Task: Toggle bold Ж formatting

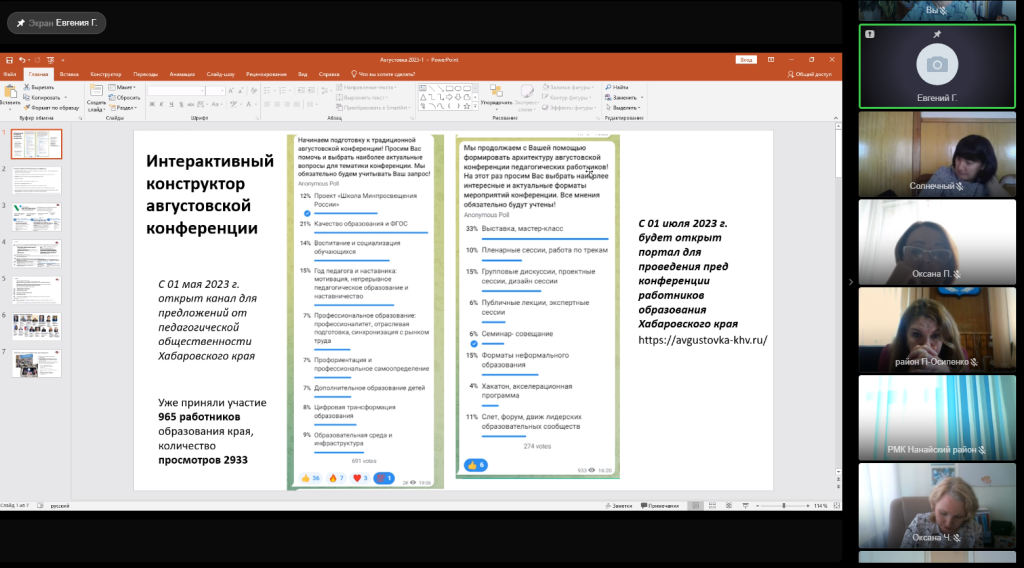Action: [x=152, y=104]
